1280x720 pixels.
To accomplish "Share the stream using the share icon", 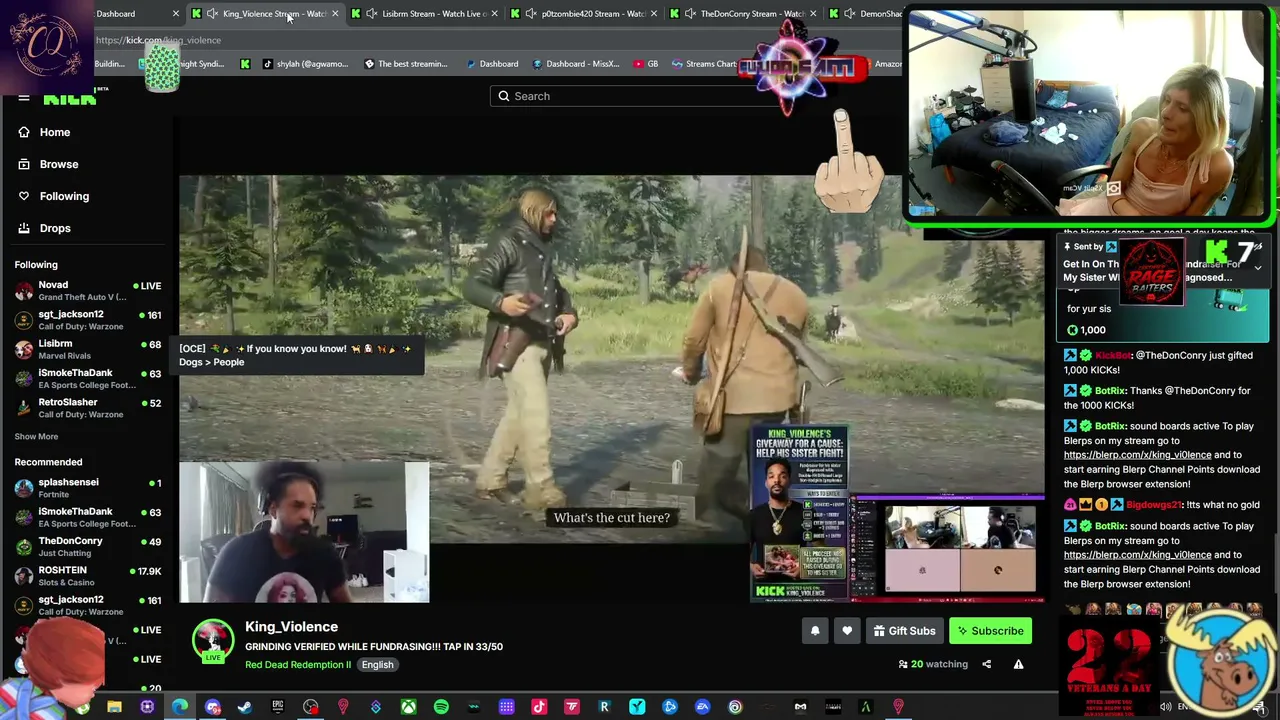I will [986, 664].
